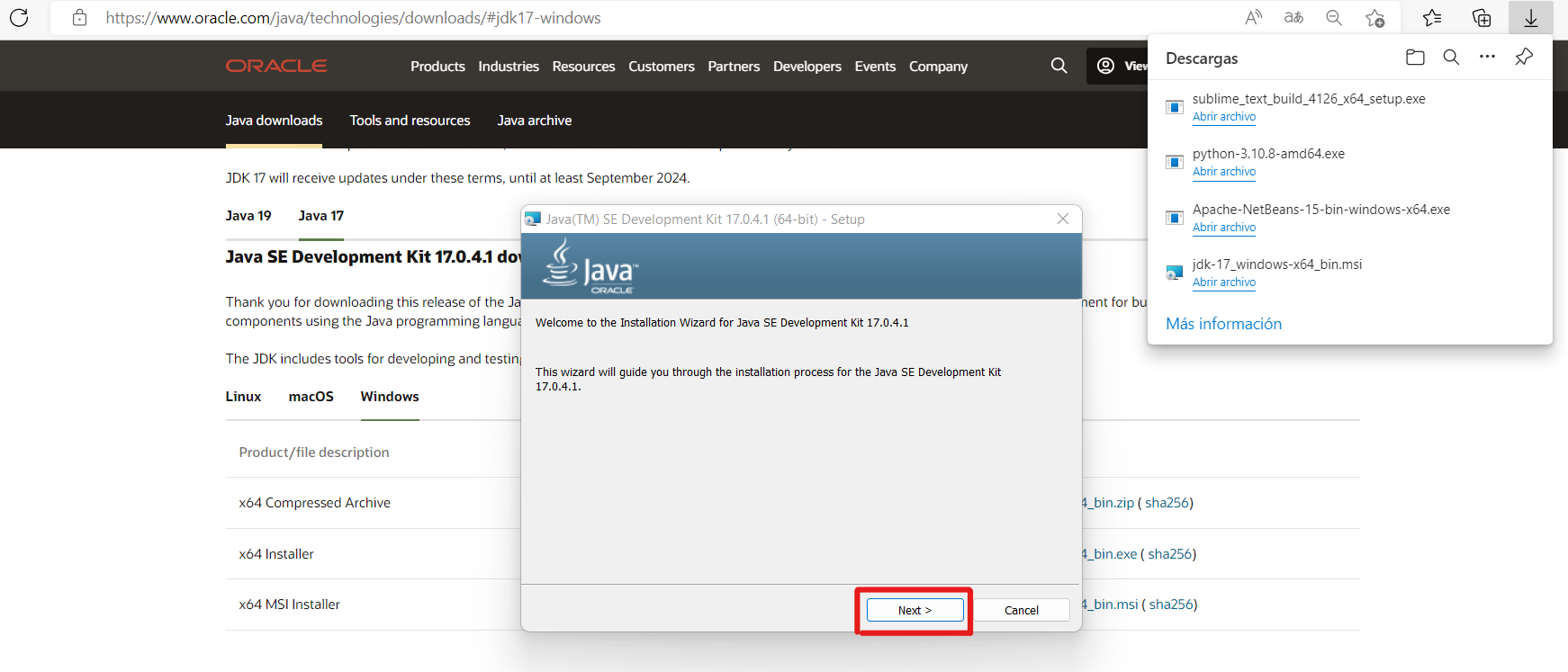Click the x64 Installer row text
Screen dimensions: 1568x672
tap(276, 554)
